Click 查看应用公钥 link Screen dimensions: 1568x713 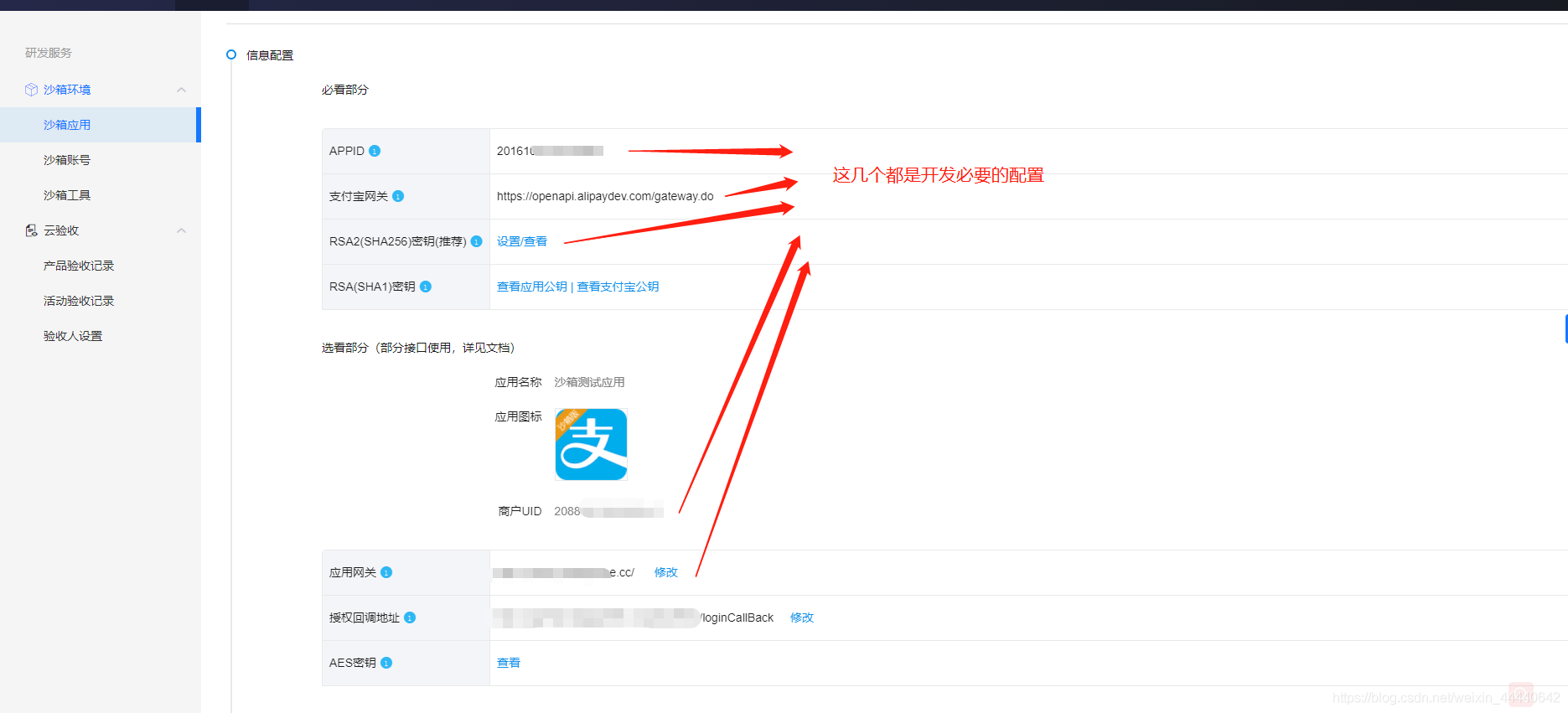point(531,287)
